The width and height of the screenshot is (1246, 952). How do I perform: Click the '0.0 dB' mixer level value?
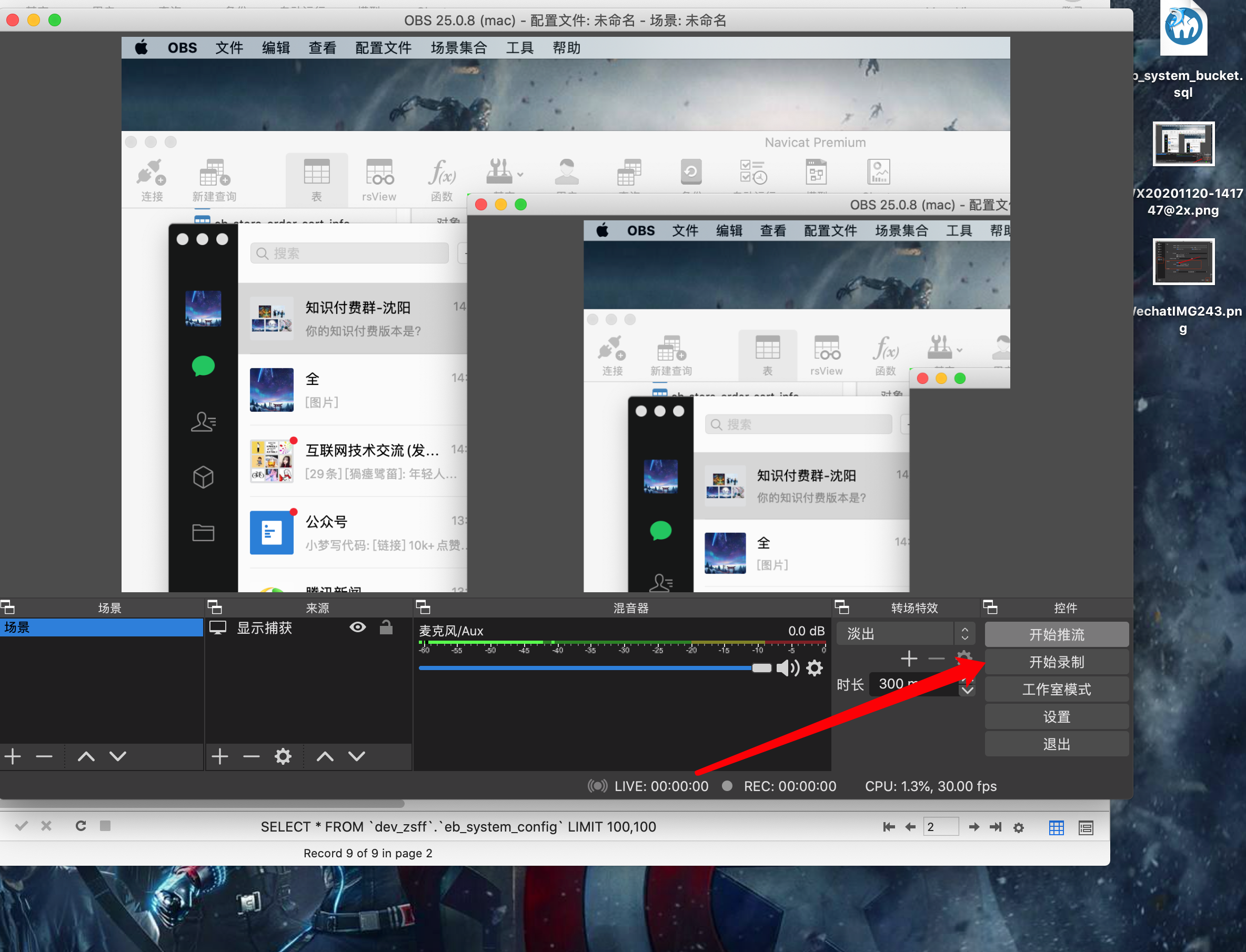[x=806, y=631]
